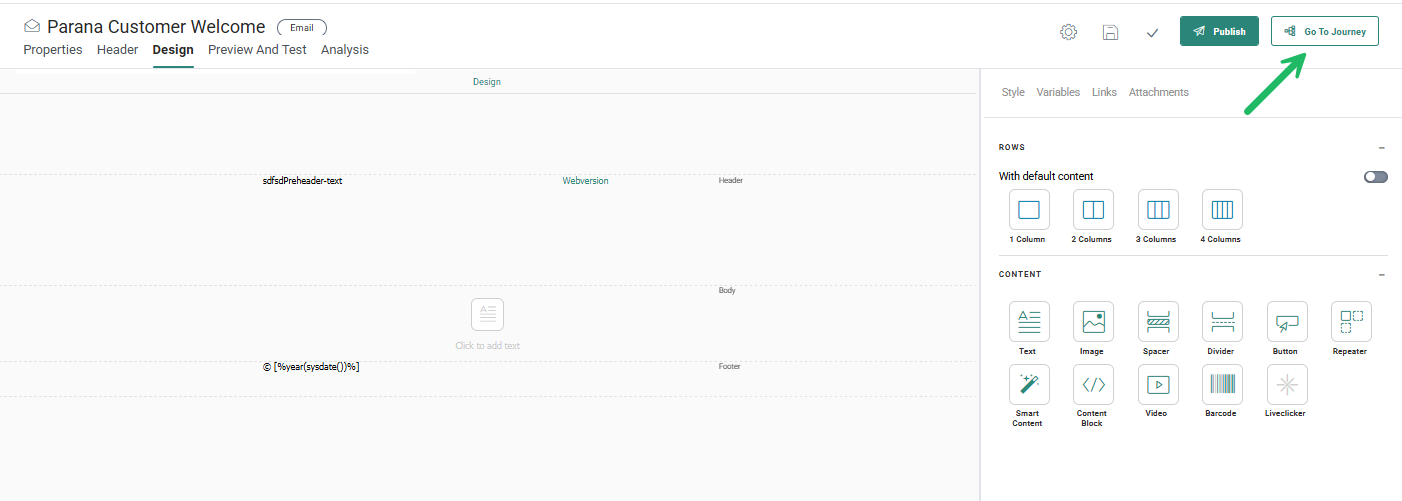The image size is (1402, 501).
Task: Click the Publish button
Action: pos(1219,31)
